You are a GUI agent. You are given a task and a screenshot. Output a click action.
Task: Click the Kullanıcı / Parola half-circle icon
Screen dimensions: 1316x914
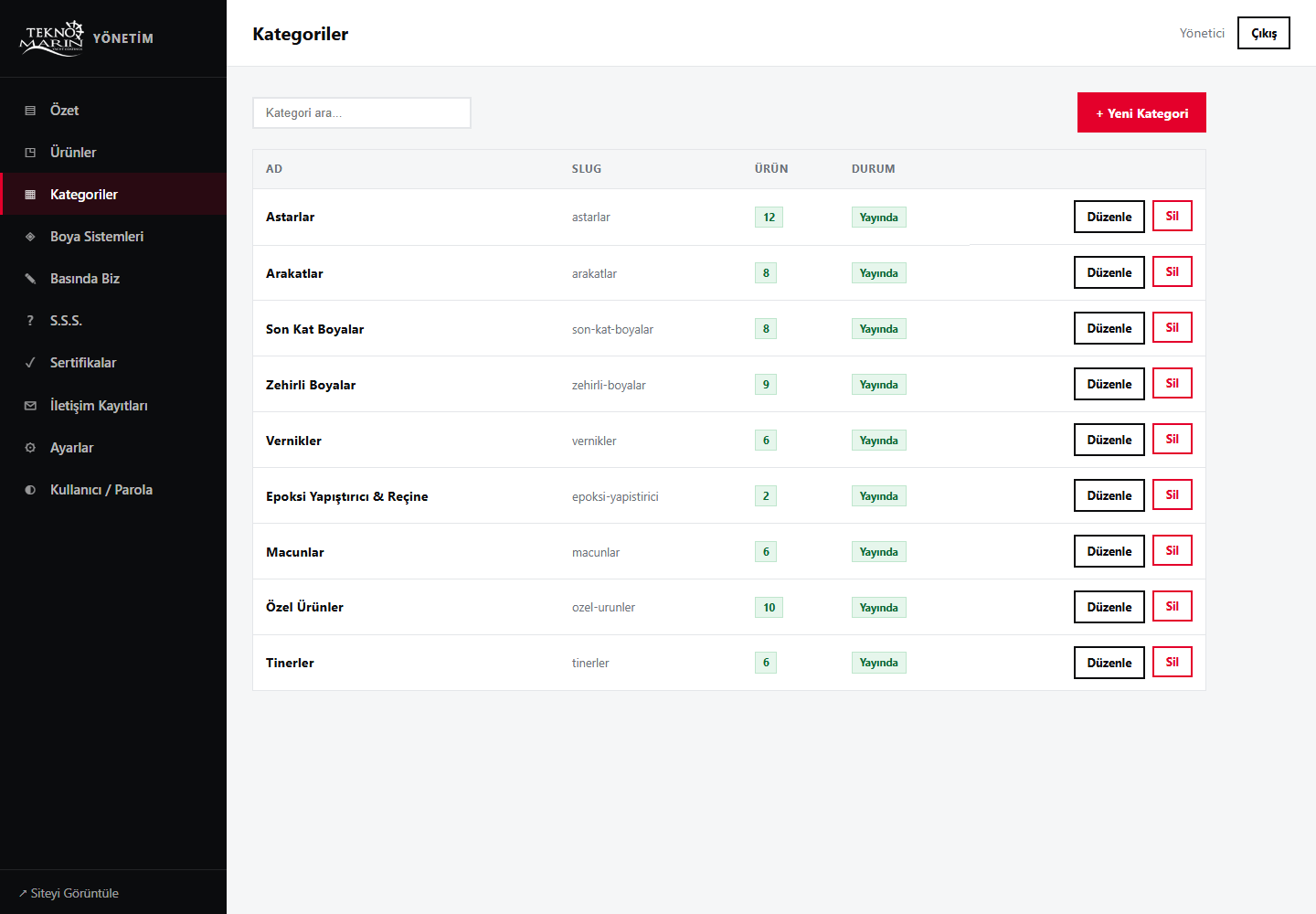(30, 490)
